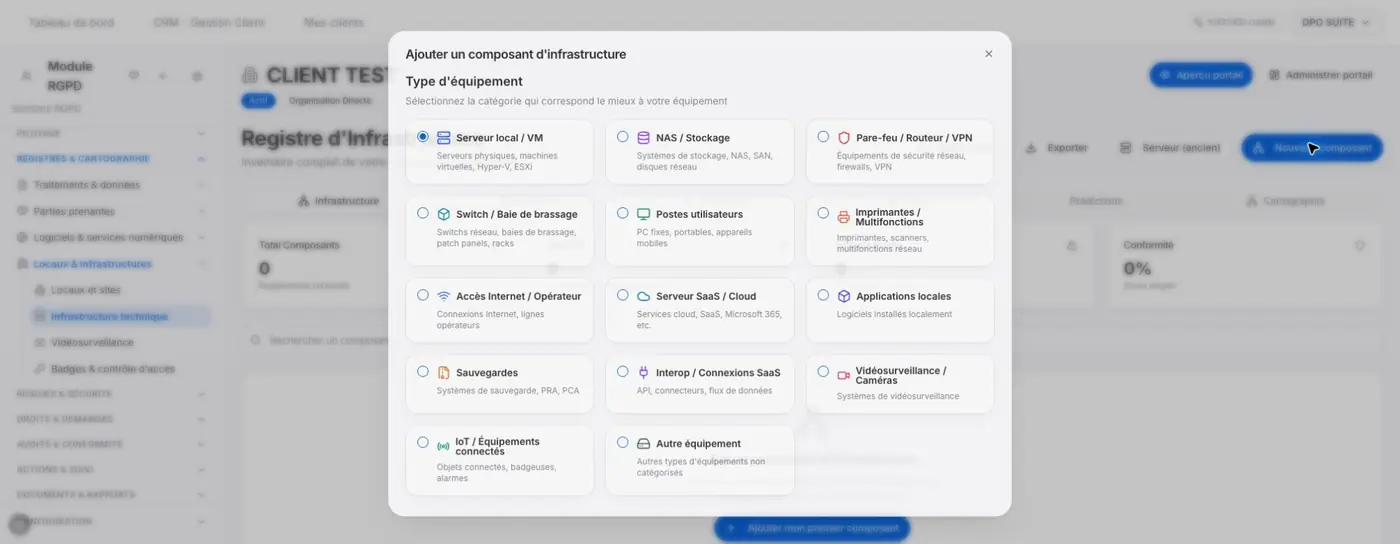Click the Administrer portail button
The height and width of the screenshot is (544, 1400).
tap(1321, 75)
